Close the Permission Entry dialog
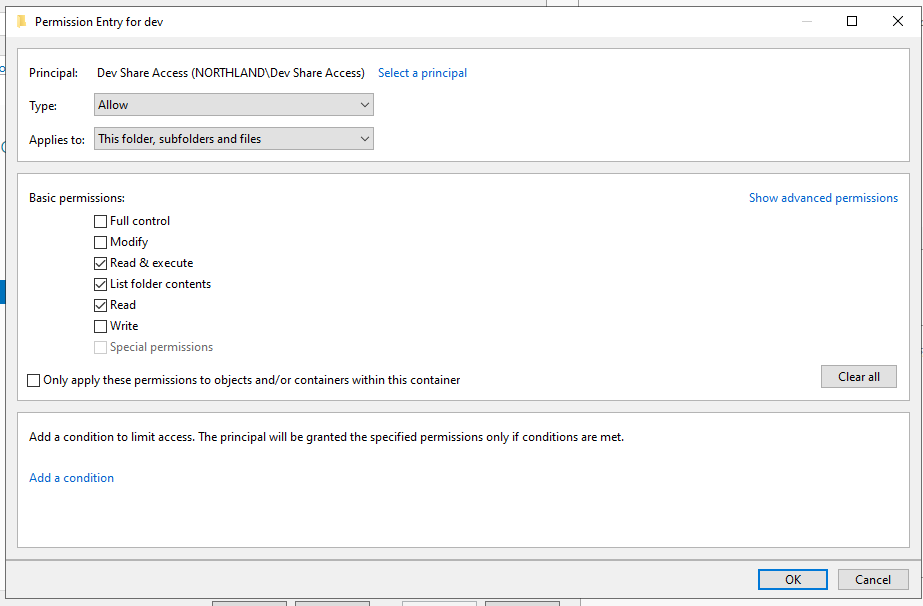923x606 pixels. click(897, 21)
